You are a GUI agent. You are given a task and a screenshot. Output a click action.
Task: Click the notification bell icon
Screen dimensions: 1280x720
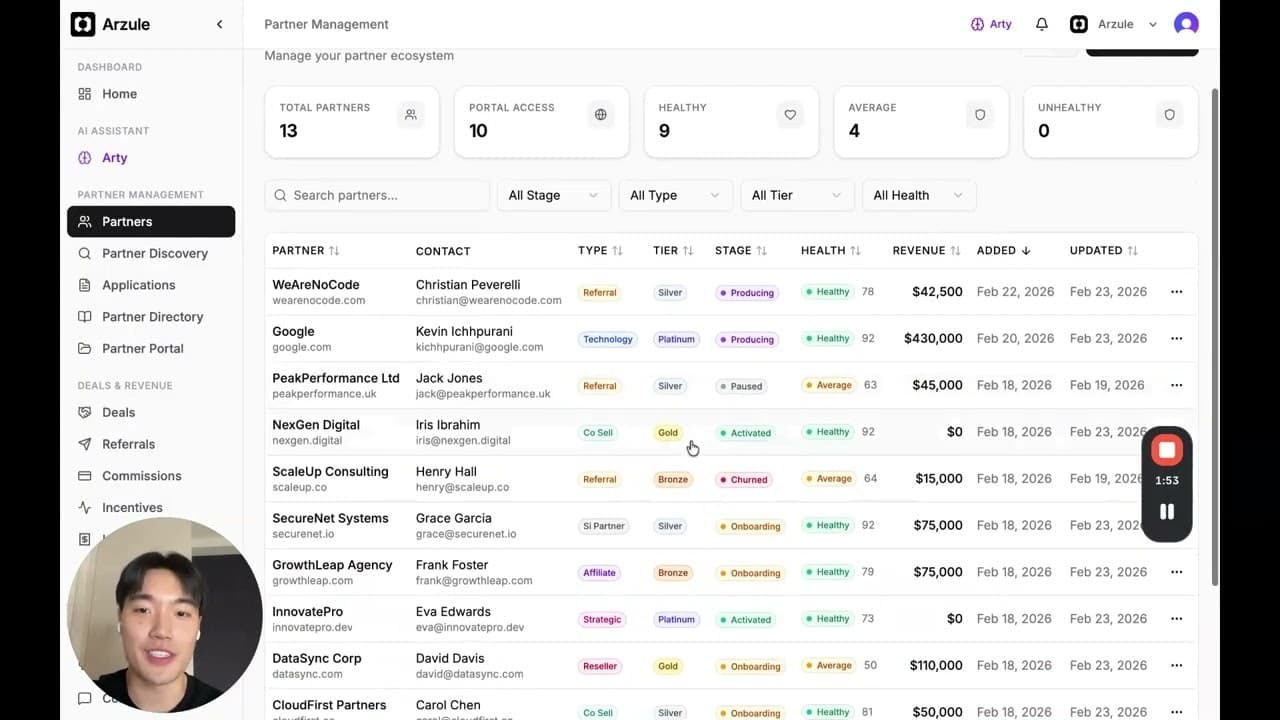tap(1041, 24)
